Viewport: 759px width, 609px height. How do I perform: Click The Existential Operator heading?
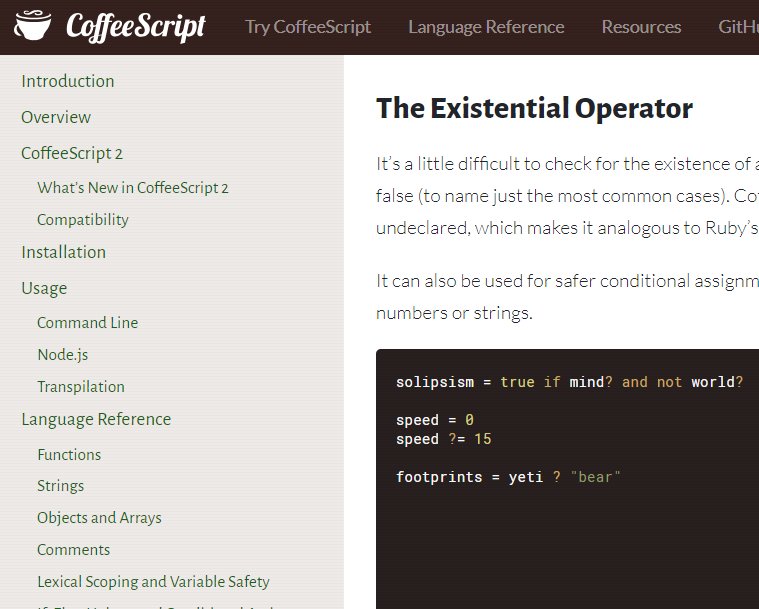coord(534,107)
